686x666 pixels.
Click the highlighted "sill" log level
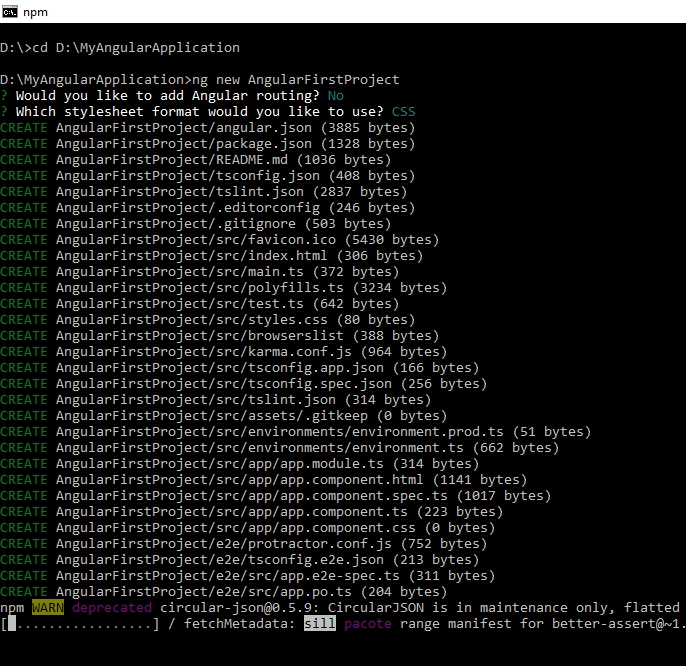[320, 624]
